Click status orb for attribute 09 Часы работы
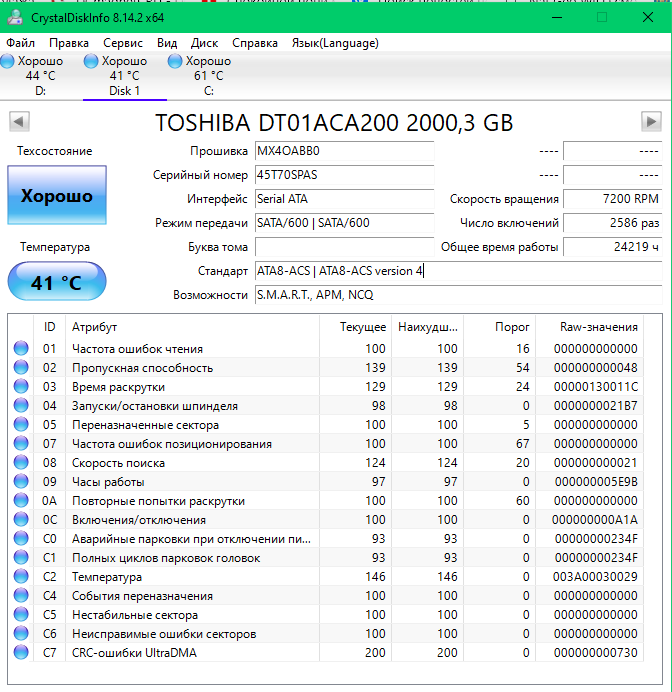The height and width of the screenshot is (692, 672). (21, 481)
